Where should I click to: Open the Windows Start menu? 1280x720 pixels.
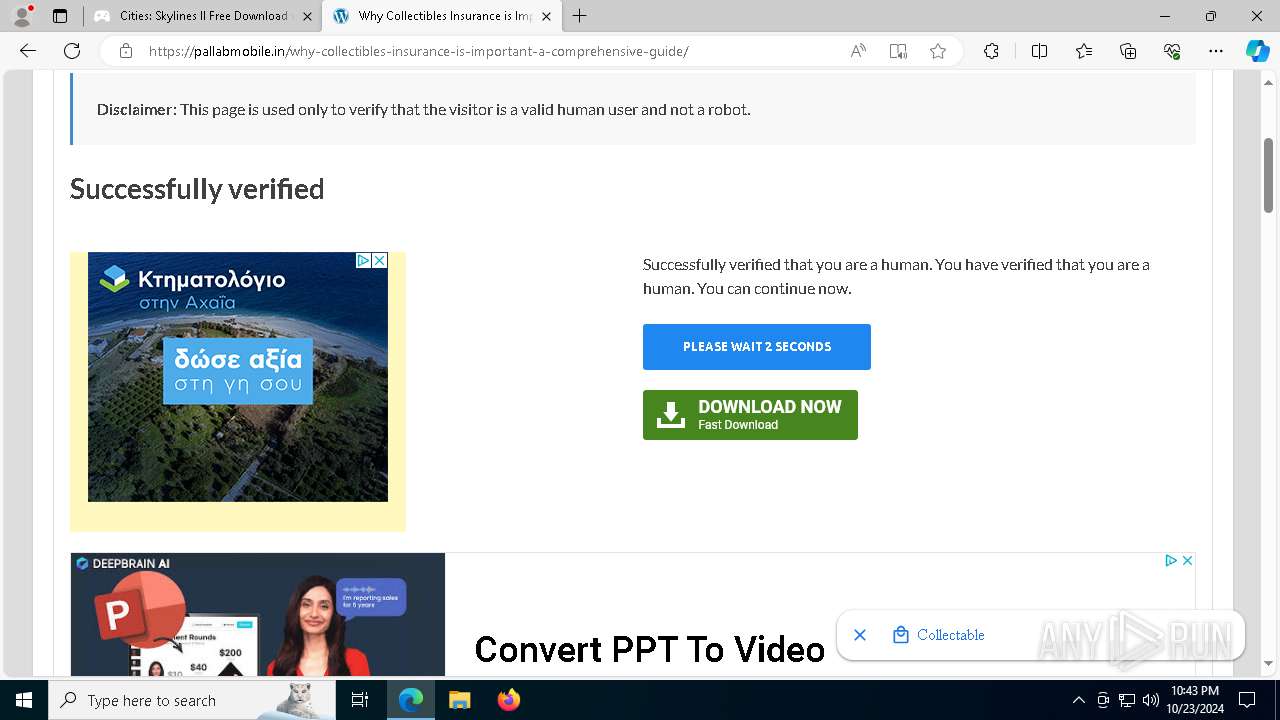(24, 700)
